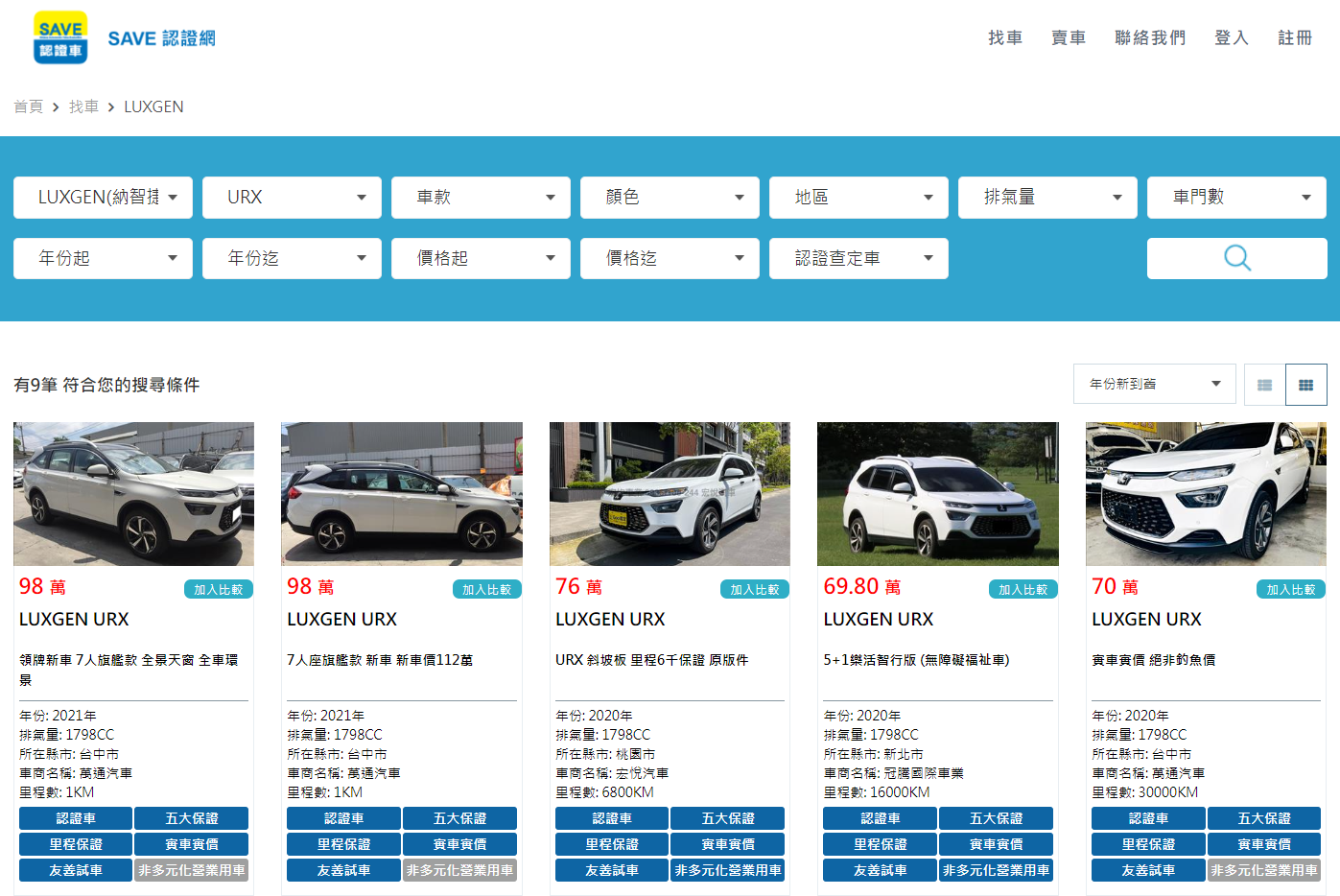Expand the 年份起 dropdown
The height and width of the screenshot is (896, 1340).
click(x=103, y=258)
